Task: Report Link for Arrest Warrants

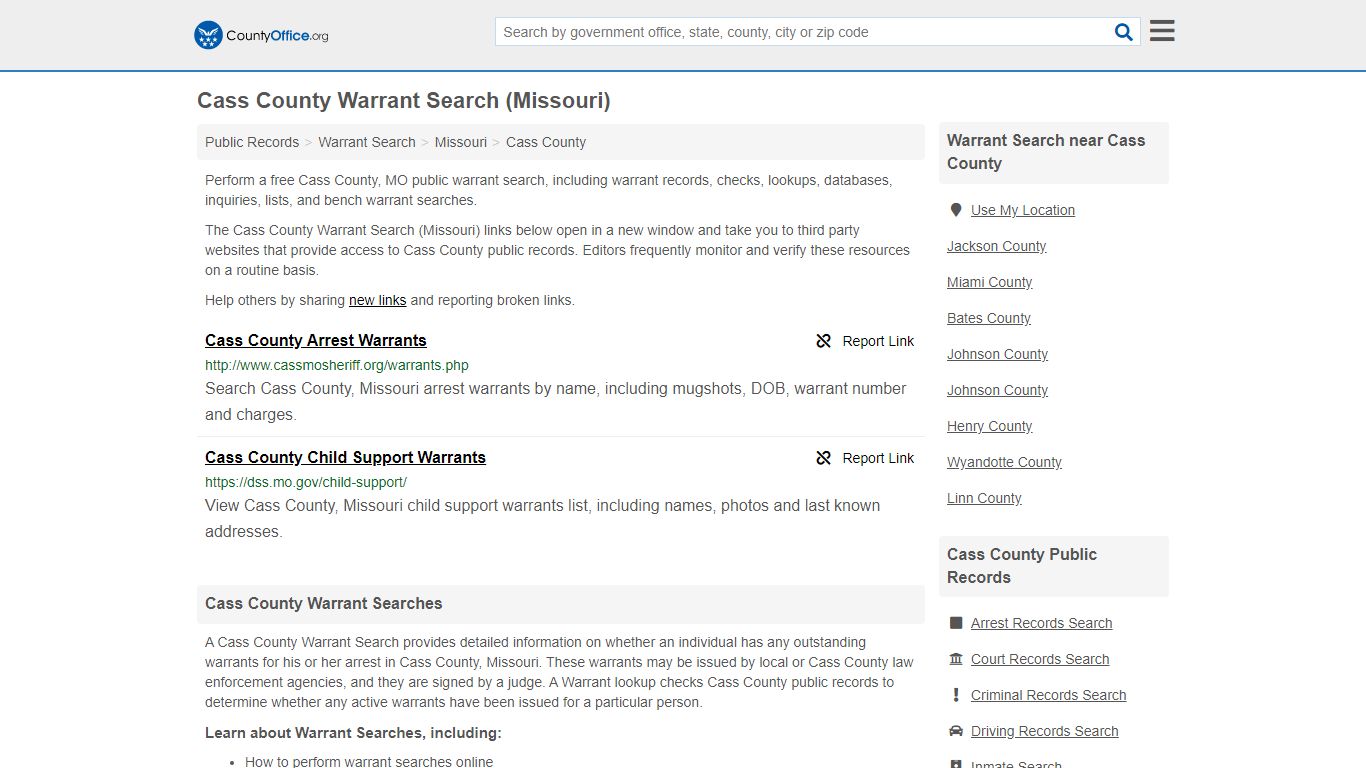Action: coord(878,341)
